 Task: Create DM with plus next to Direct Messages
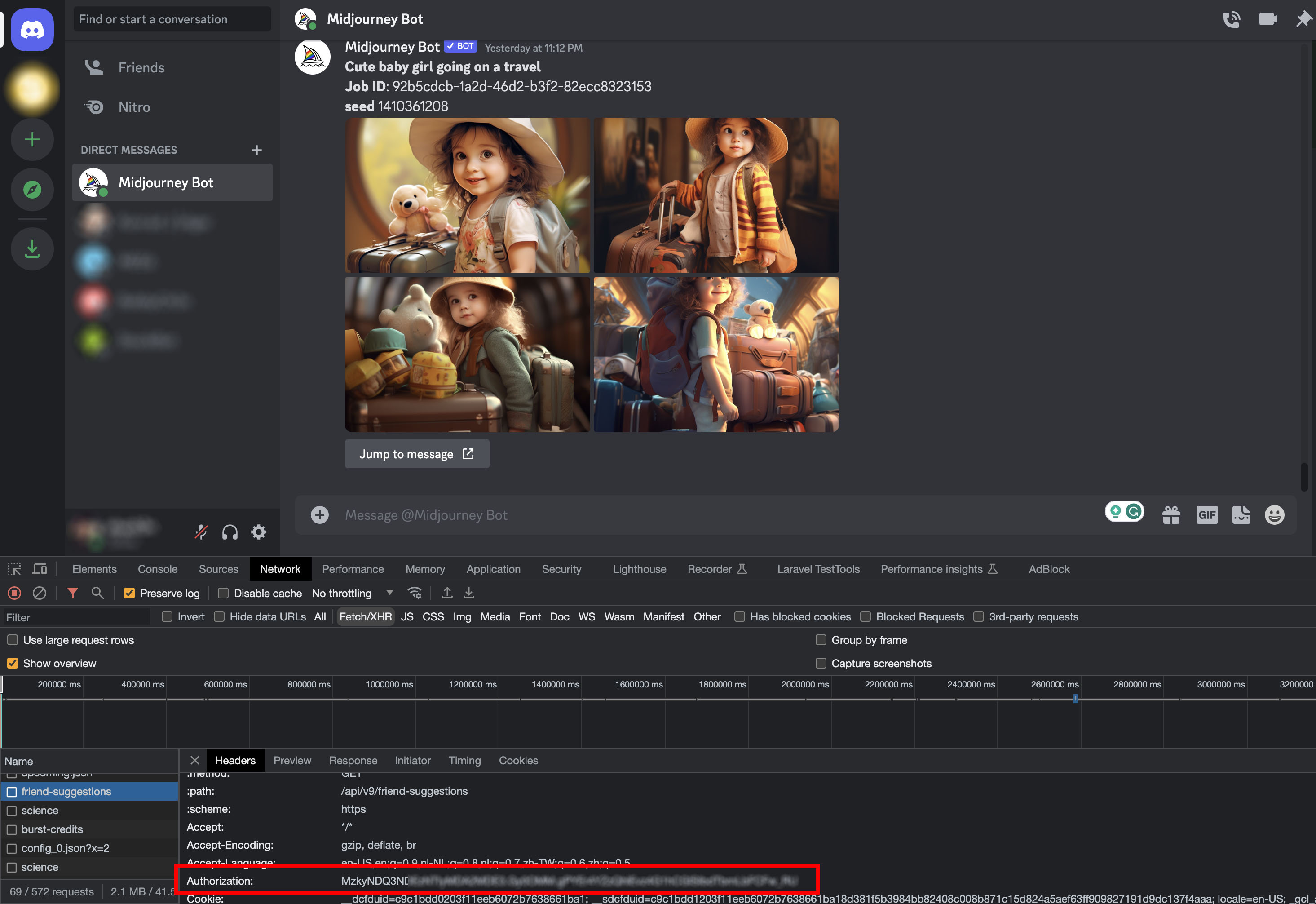(256, 150)
